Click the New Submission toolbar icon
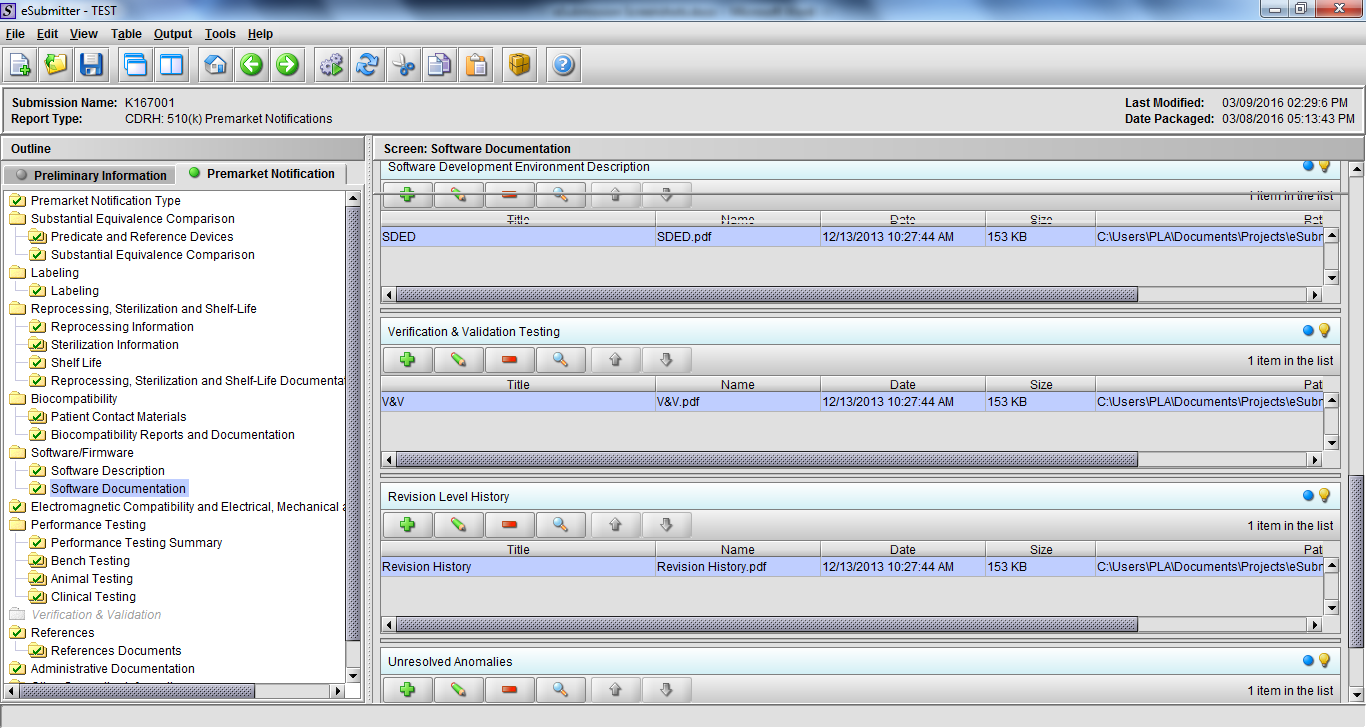 pyautogui.click(x=20, y=66)
